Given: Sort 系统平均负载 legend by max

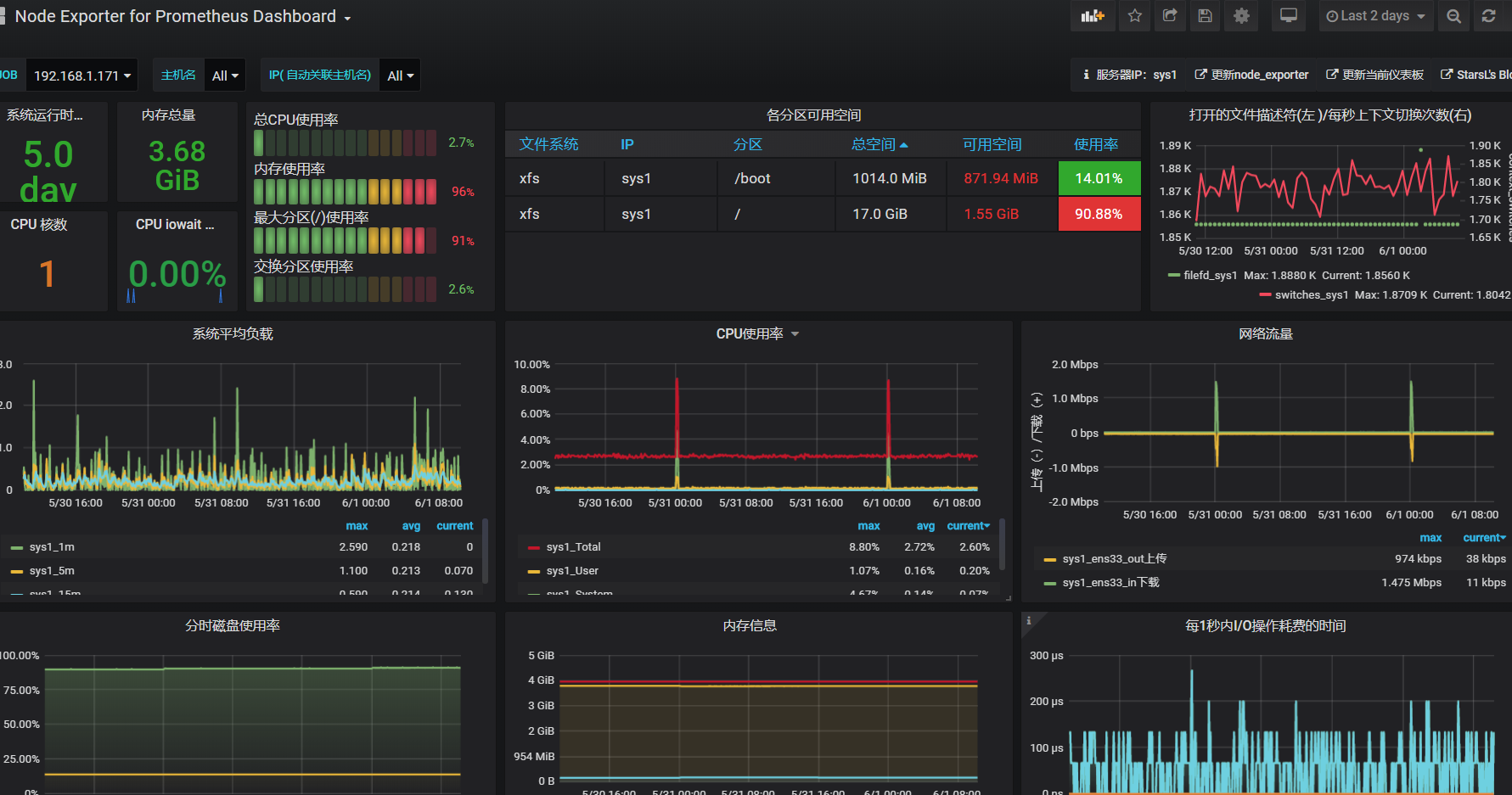Looking at the screenshot, I should [357, 526].
